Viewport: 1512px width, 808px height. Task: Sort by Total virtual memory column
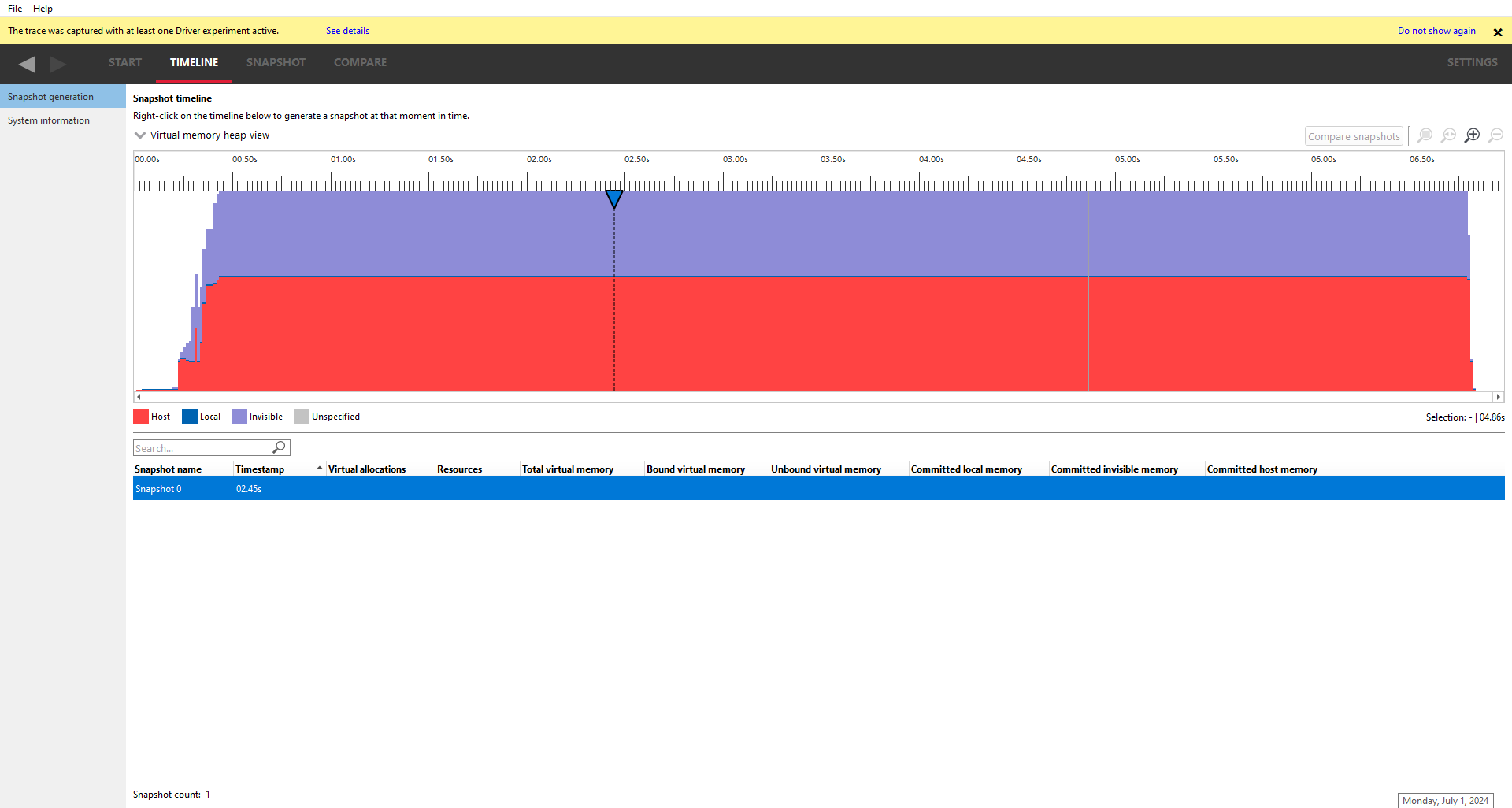point(567,469)
